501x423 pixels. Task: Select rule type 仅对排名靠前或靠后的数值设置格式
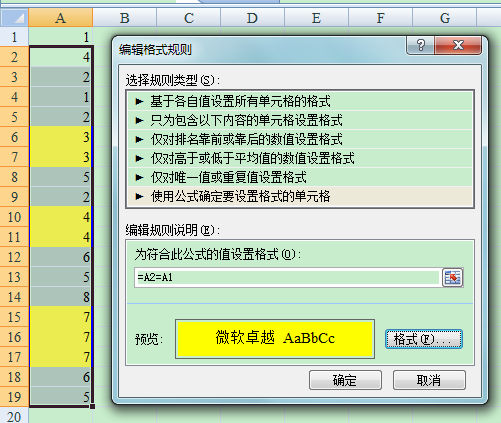pos(300,139)
